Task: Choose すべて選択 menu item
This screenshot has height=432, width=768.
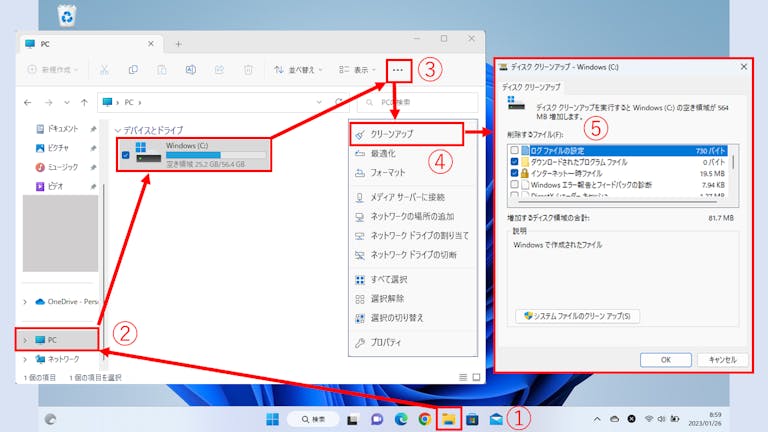Action: 413,279
